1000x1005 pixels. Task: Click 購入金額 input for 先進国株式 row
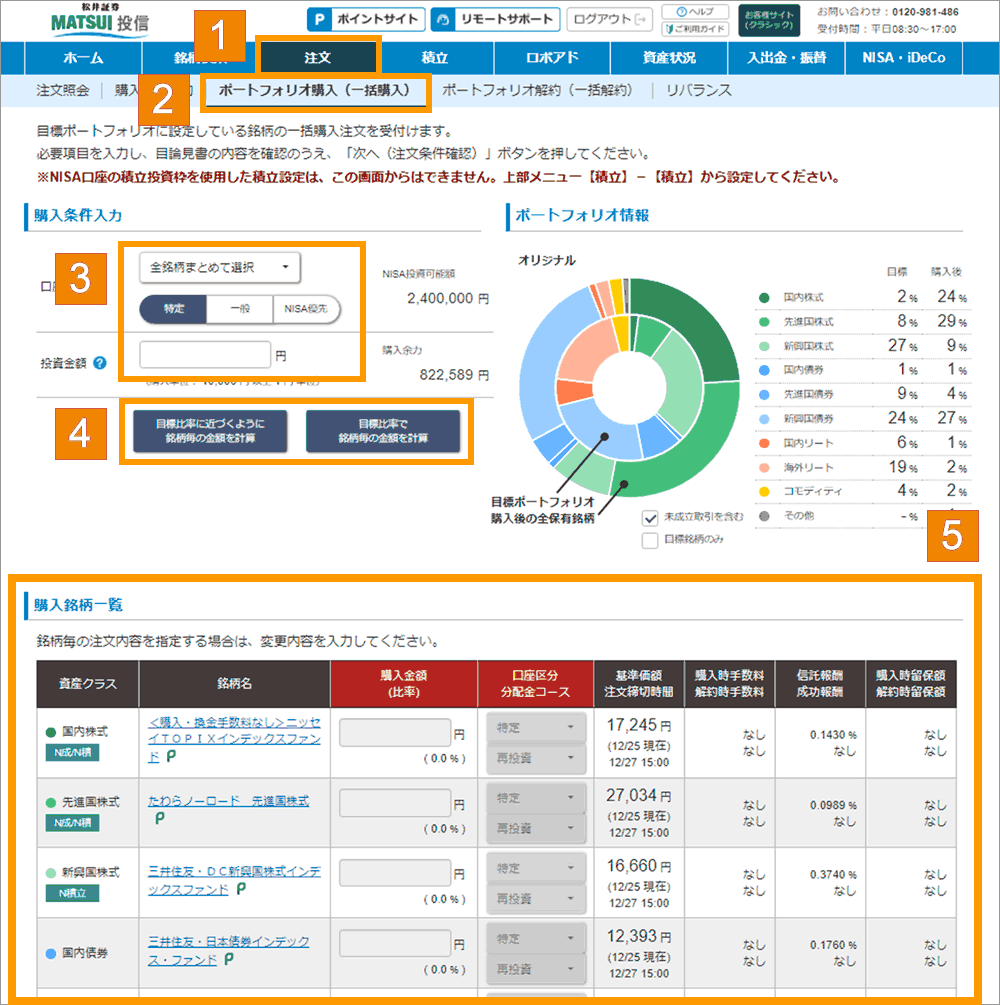point(395,803)
